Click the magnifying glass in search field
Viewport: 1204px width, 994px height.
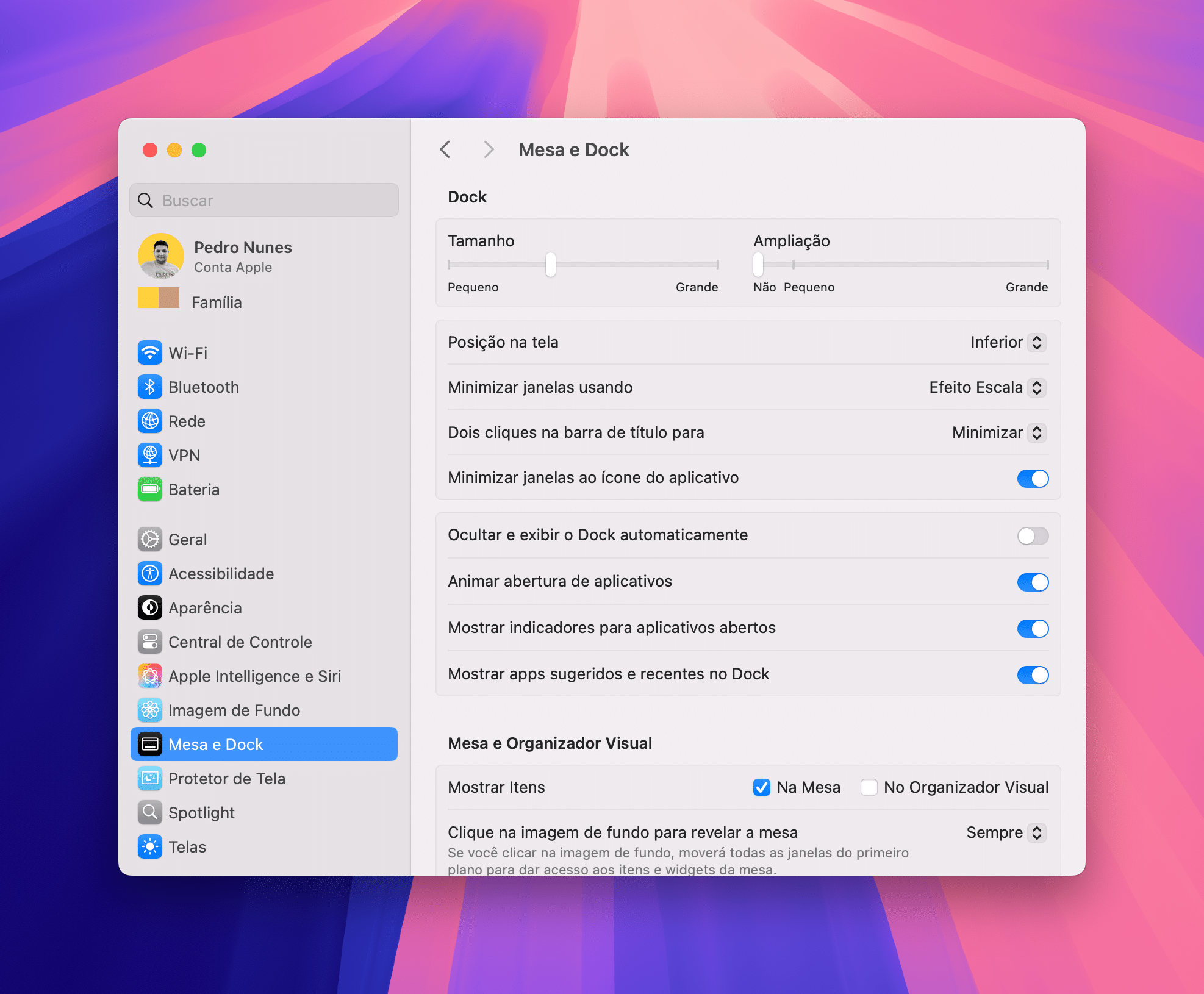click(x=145, y=200)
